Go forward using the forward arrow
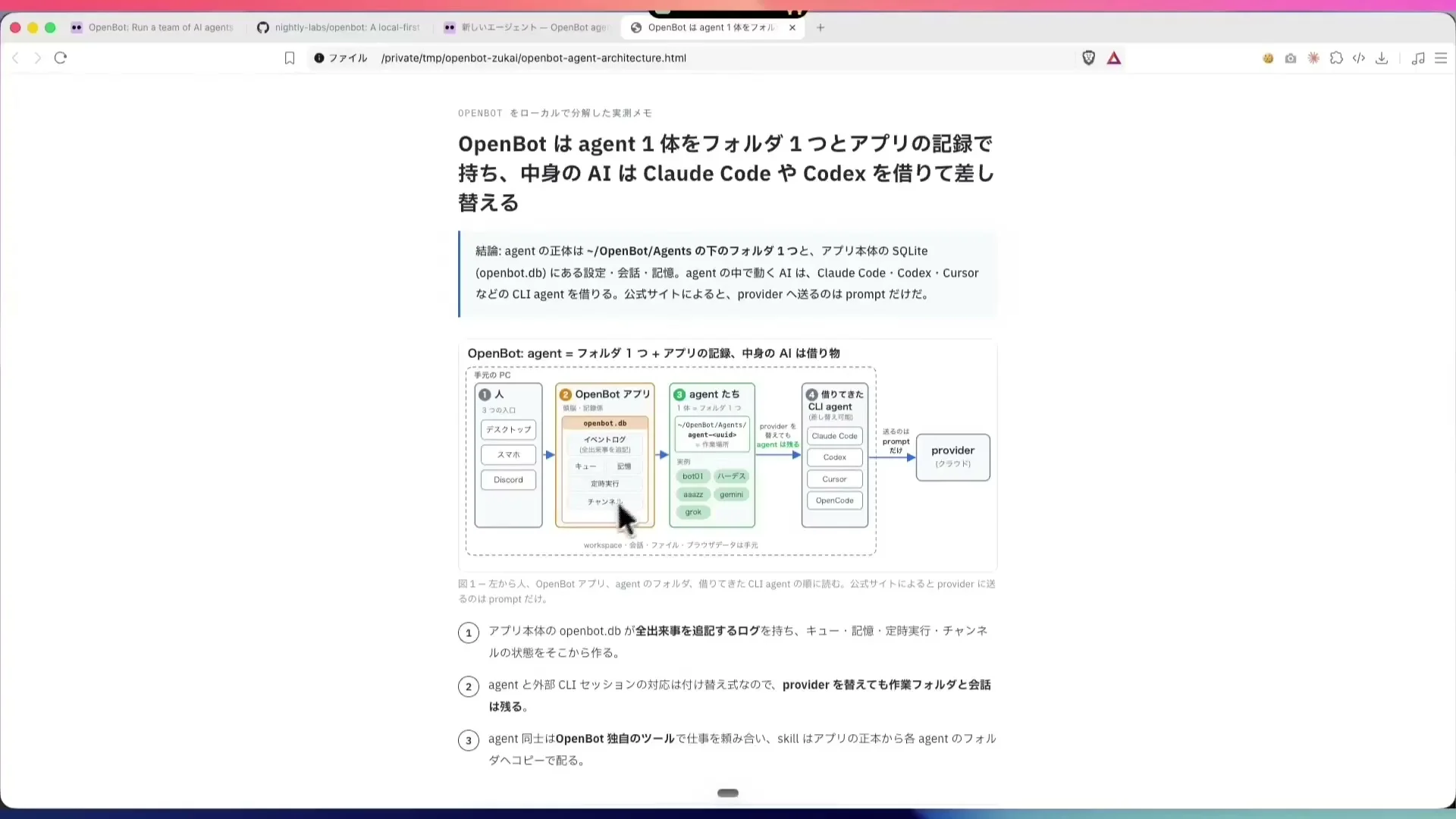 pyautogui.click(x=37, y=58)
